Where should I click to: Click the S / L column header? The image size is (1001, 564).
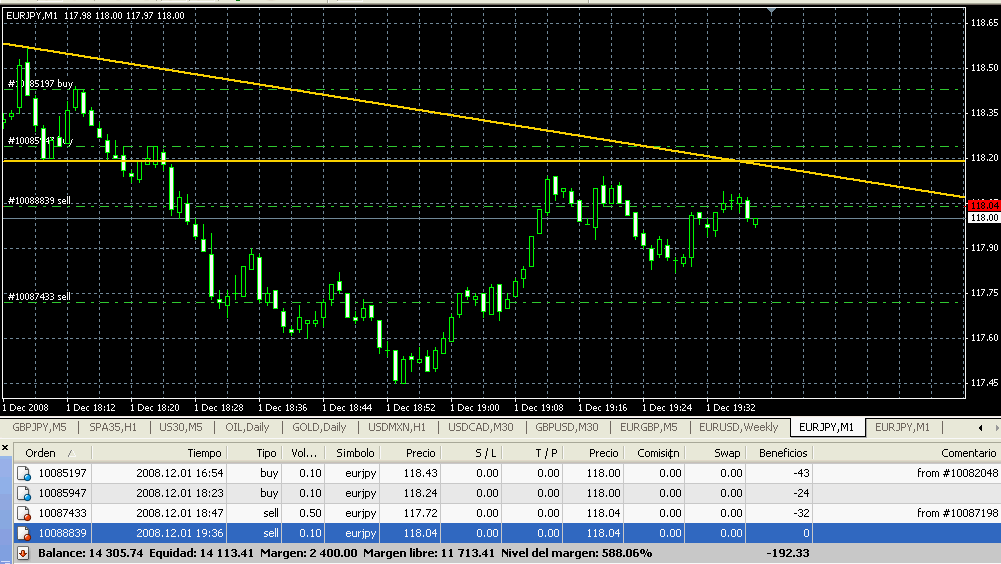click(471, 453)
